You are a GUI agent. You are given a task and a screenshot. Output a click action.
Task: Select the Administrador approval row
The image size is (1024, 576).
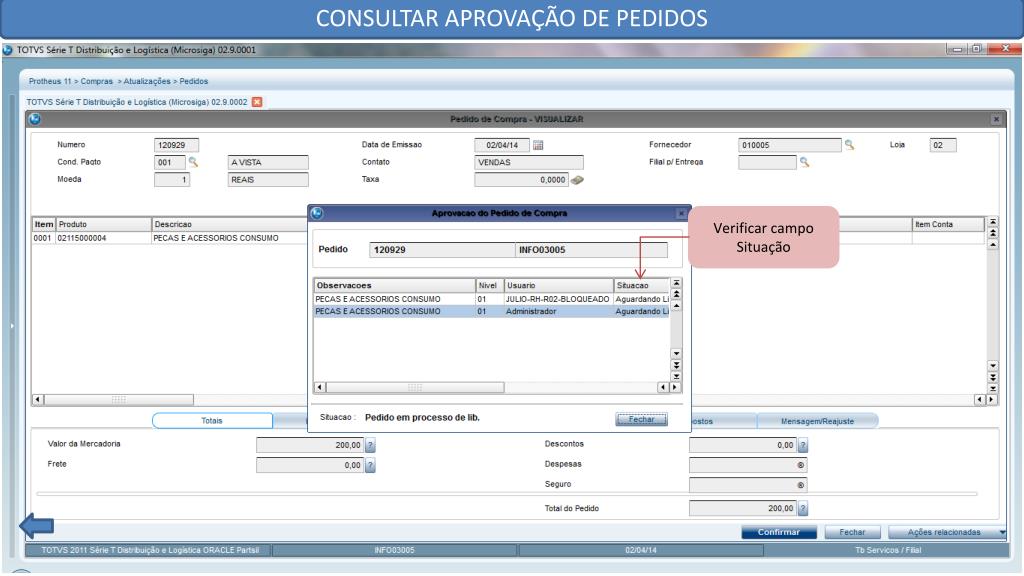(x=492, y=312)
